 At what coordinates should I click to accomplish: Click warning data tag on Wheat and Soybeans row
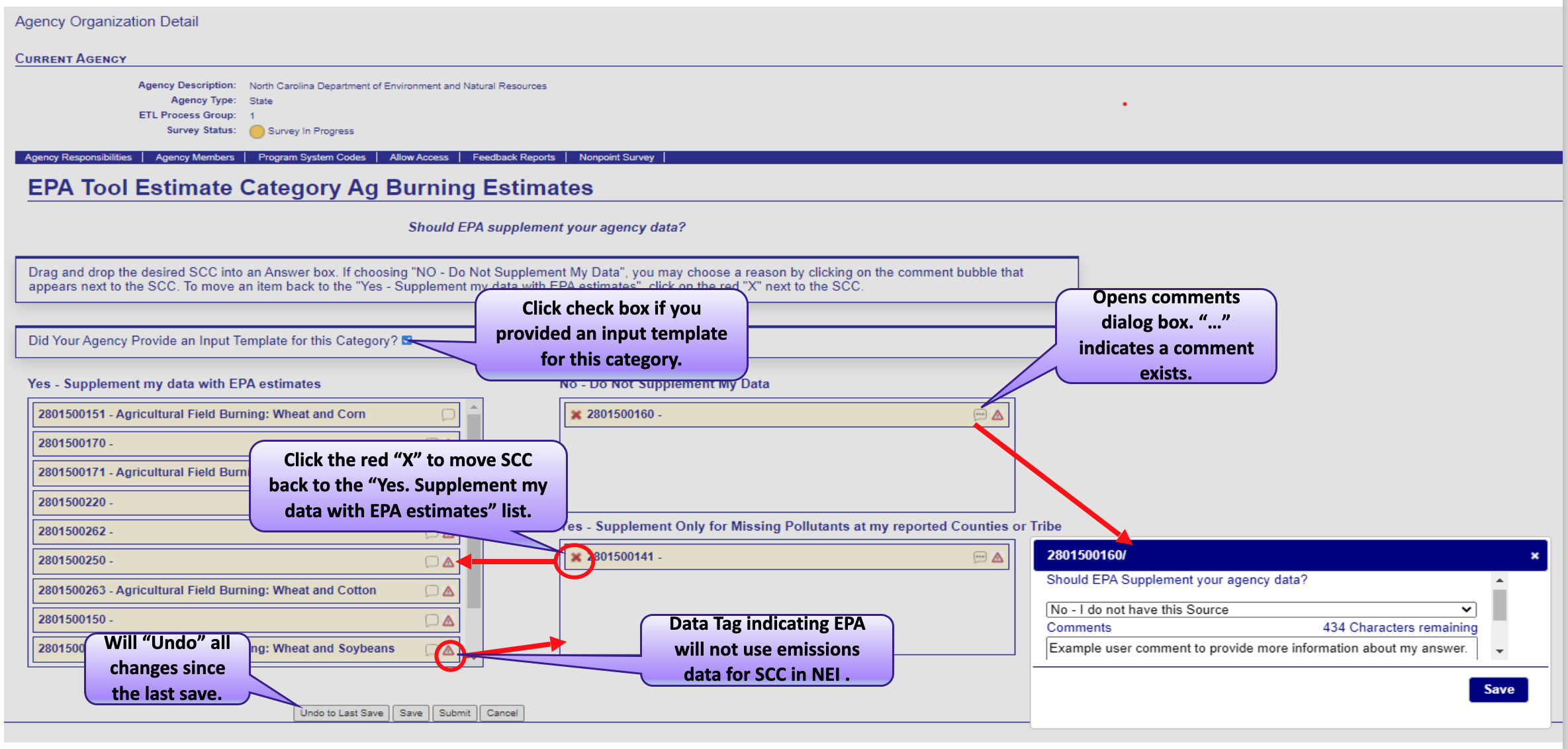click(448, 650)
